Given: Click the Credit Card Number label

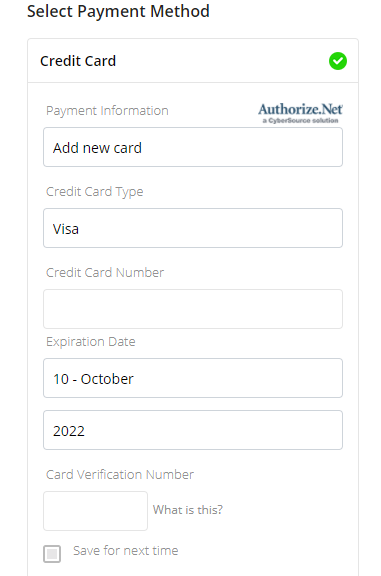Looking at the screenshot, I should click(105, 273).
